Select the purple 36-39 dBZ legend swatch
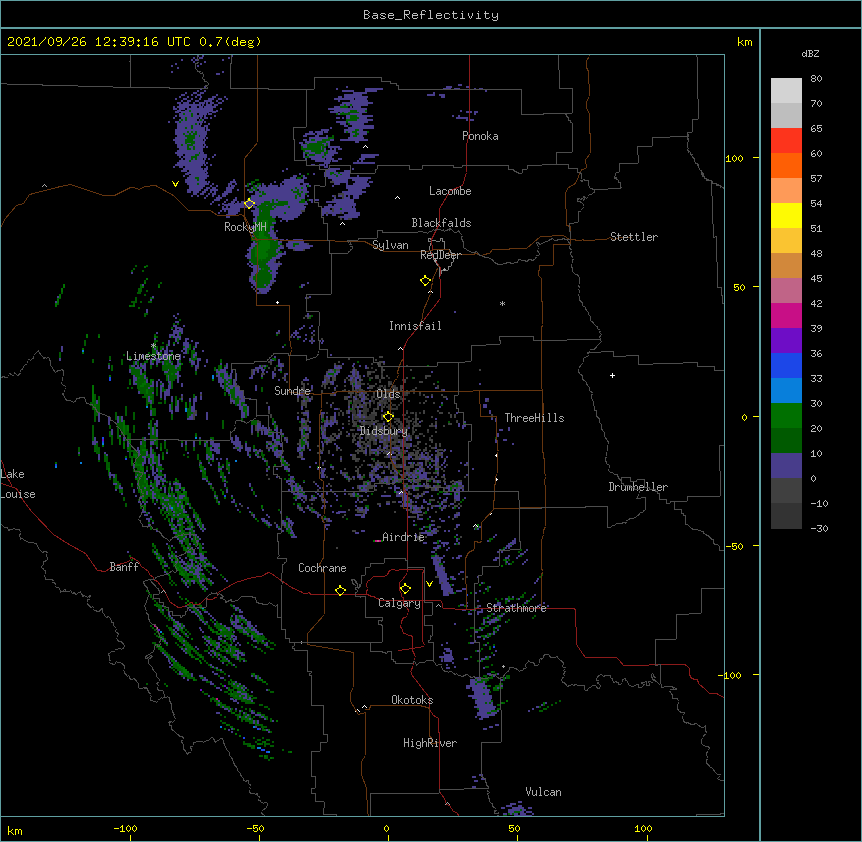The width and height of the screenshot is (862, 842). (x=786, y=341)
